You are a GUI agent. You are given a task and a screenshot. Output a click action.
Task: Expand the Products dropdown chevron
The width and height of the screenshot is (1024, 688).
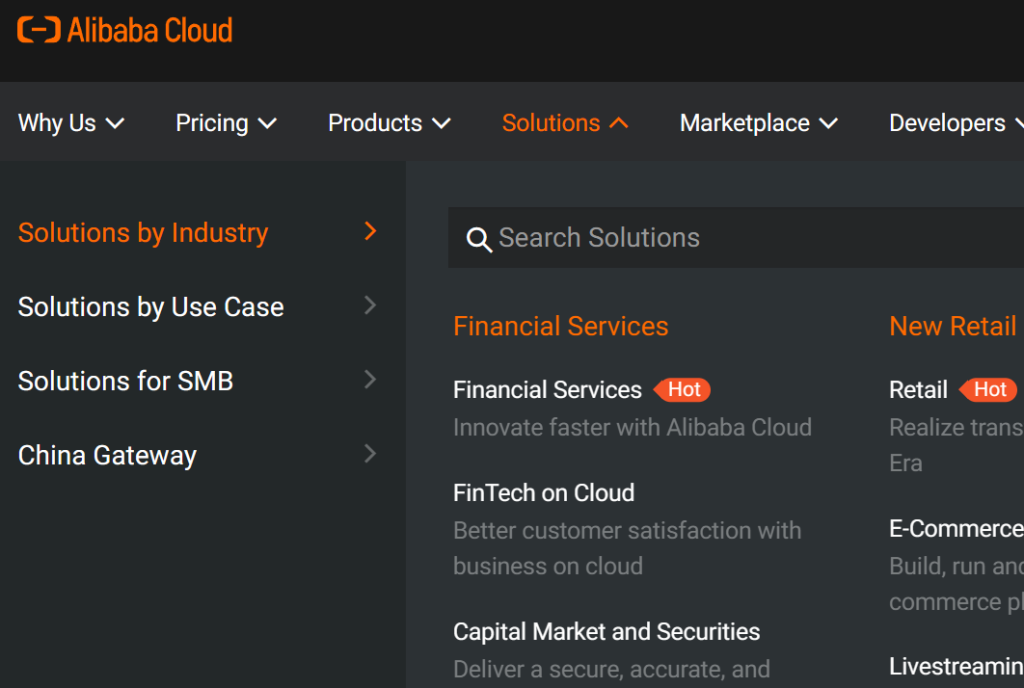pos(441,123)
